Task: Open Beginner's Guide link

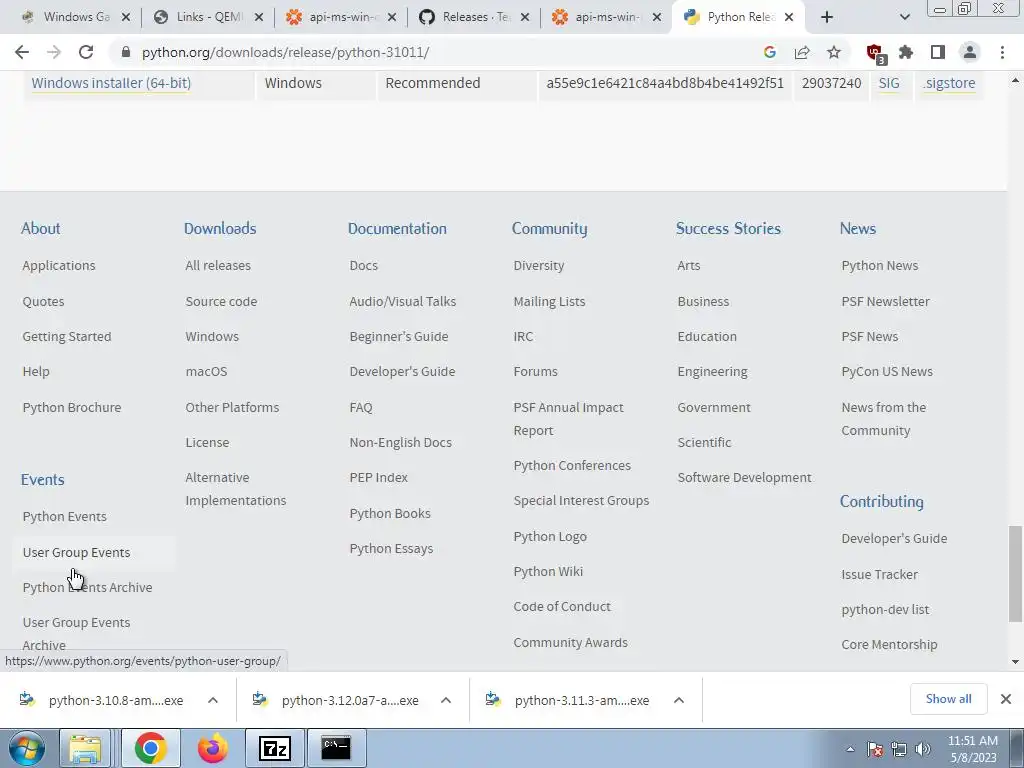Action: coord(399,337)
